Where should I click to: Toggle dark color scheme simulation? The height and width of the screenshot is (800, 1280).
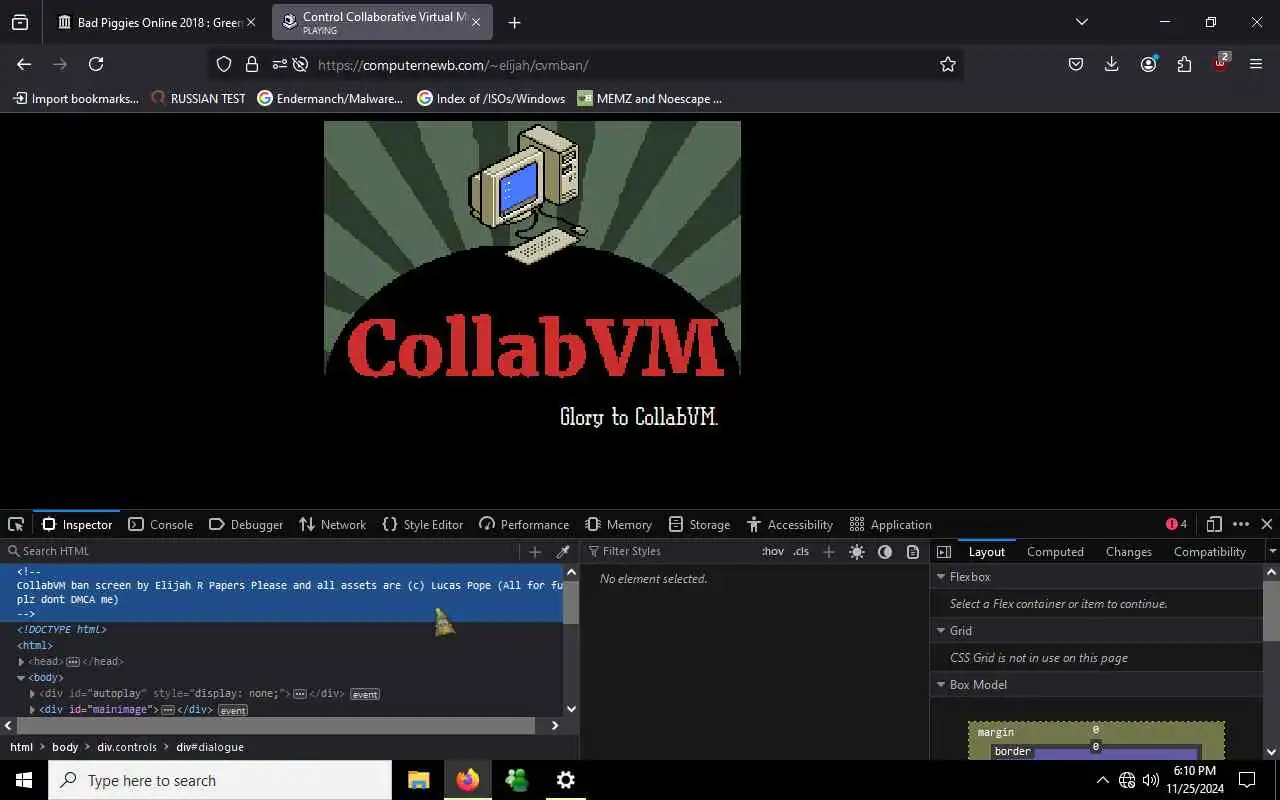click(x=885, y=551)
